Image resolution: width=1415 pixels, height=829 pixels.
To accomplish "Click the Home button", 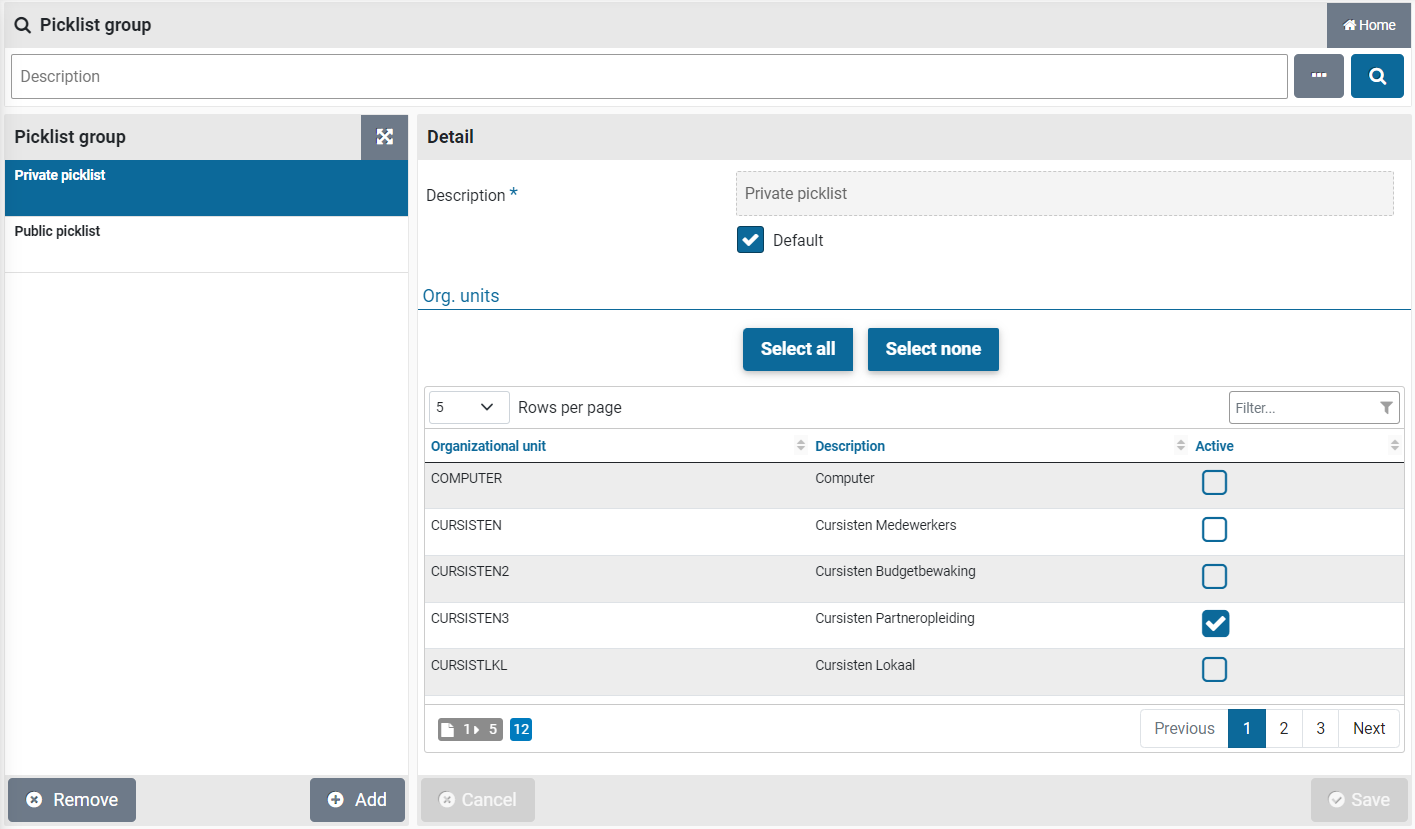I will point(1369,25).
